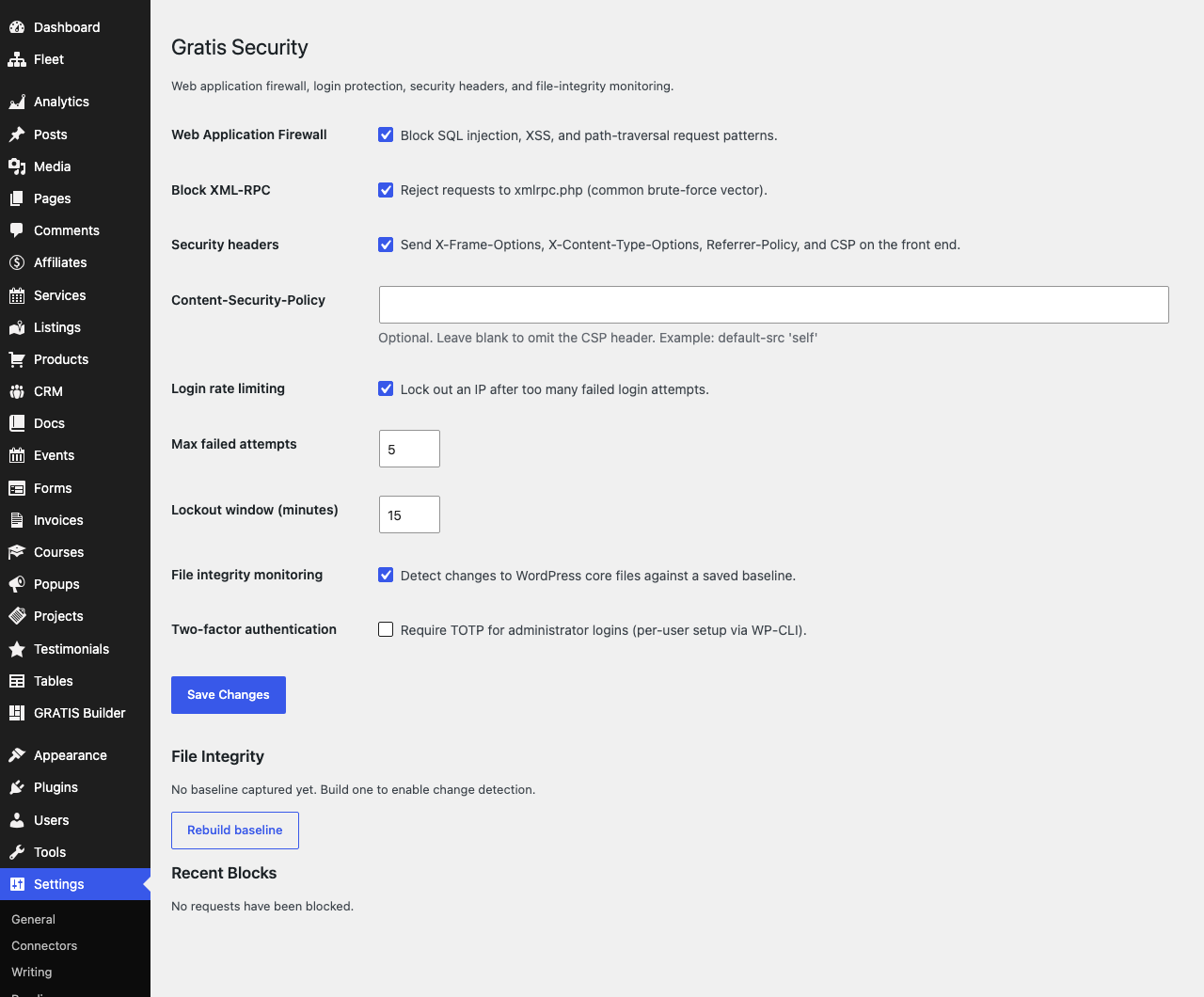
Task: Open the Media library icon
Action: (x=17, y=166)
